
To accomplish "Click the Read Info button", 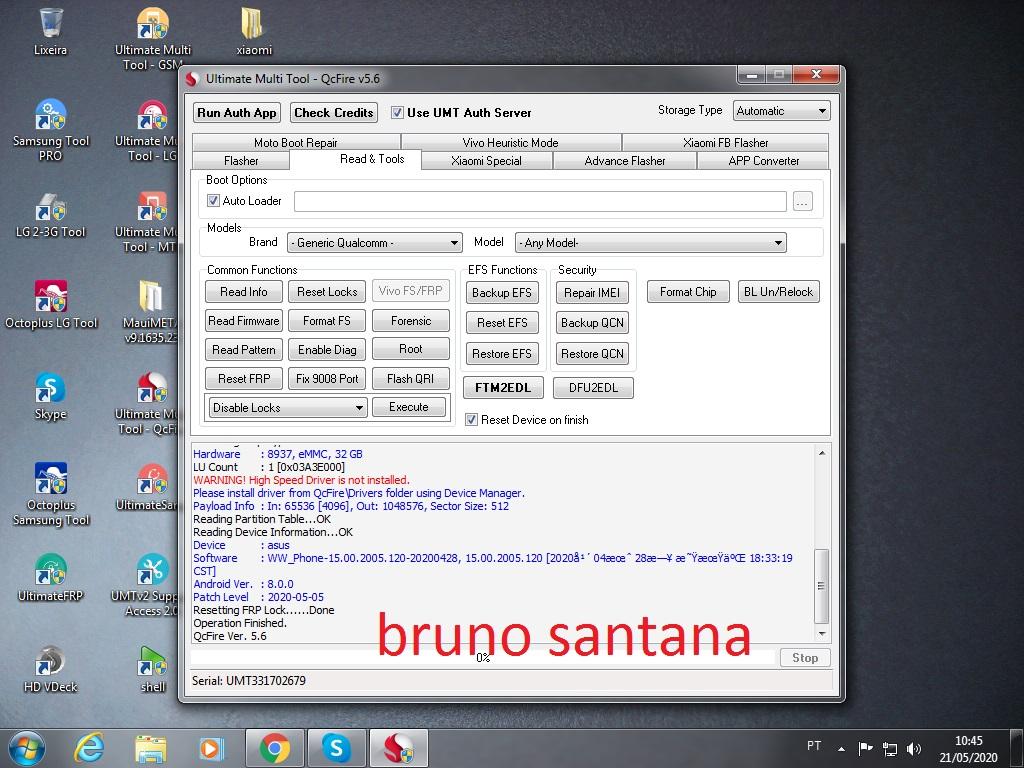I will point(244,292).
